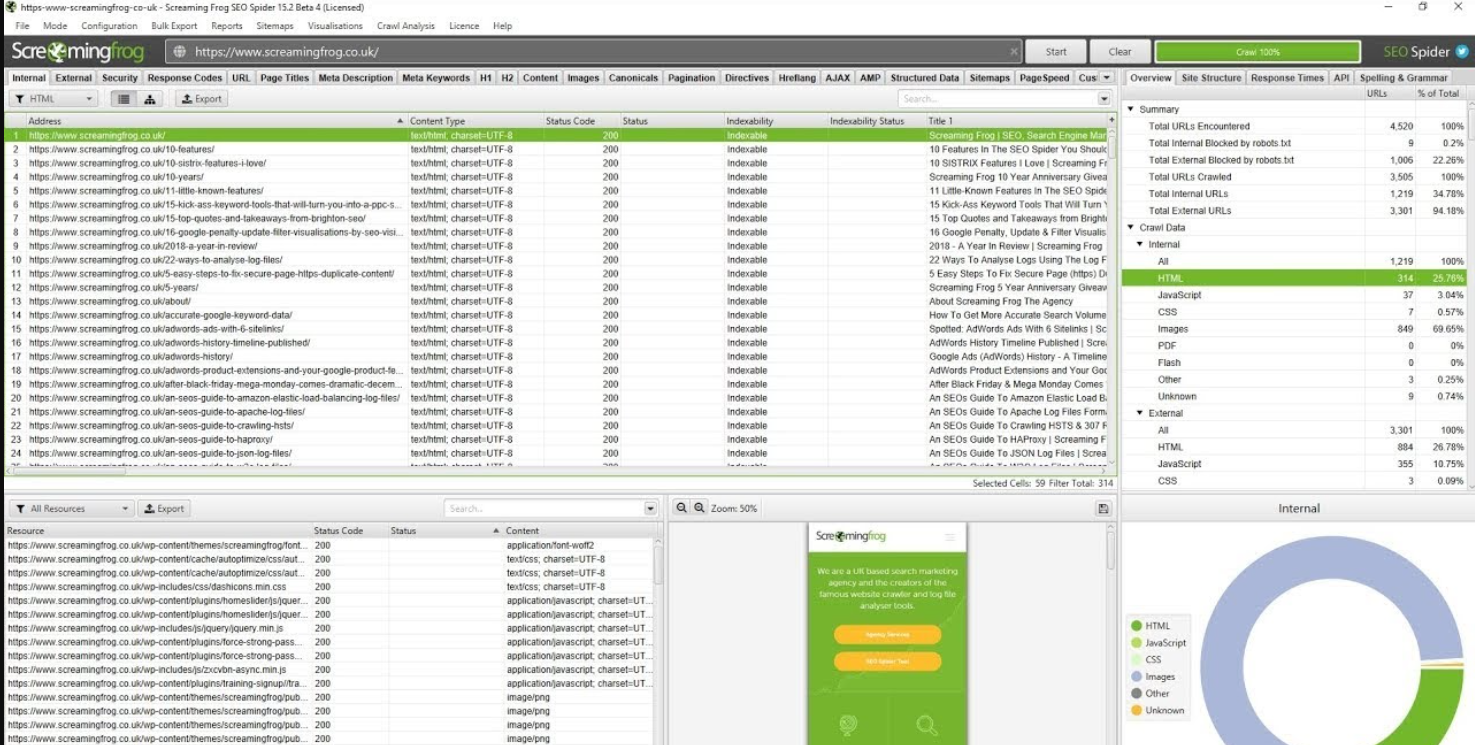This screenshot has width=1475, height=745.
Task: Open the Spelling & Grammar tab
Action: (x=1403, y=77)
